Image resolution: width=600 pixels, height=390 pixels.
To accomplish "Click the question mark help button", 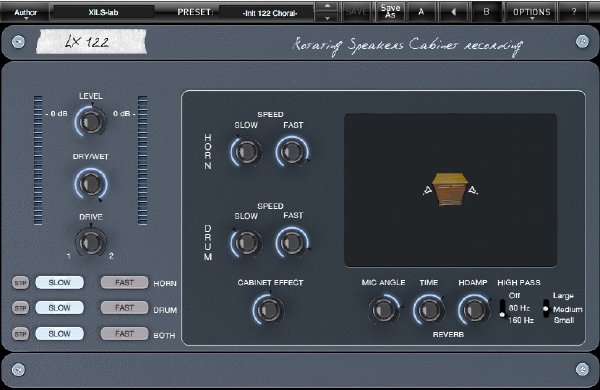I will 574,12.
